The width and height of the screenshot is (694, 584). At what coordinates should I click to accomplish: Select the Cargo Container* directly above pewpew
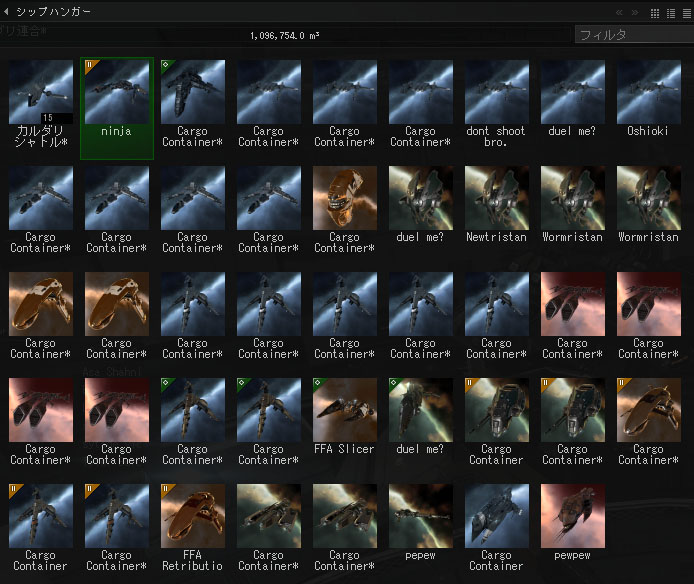[573, 422]
